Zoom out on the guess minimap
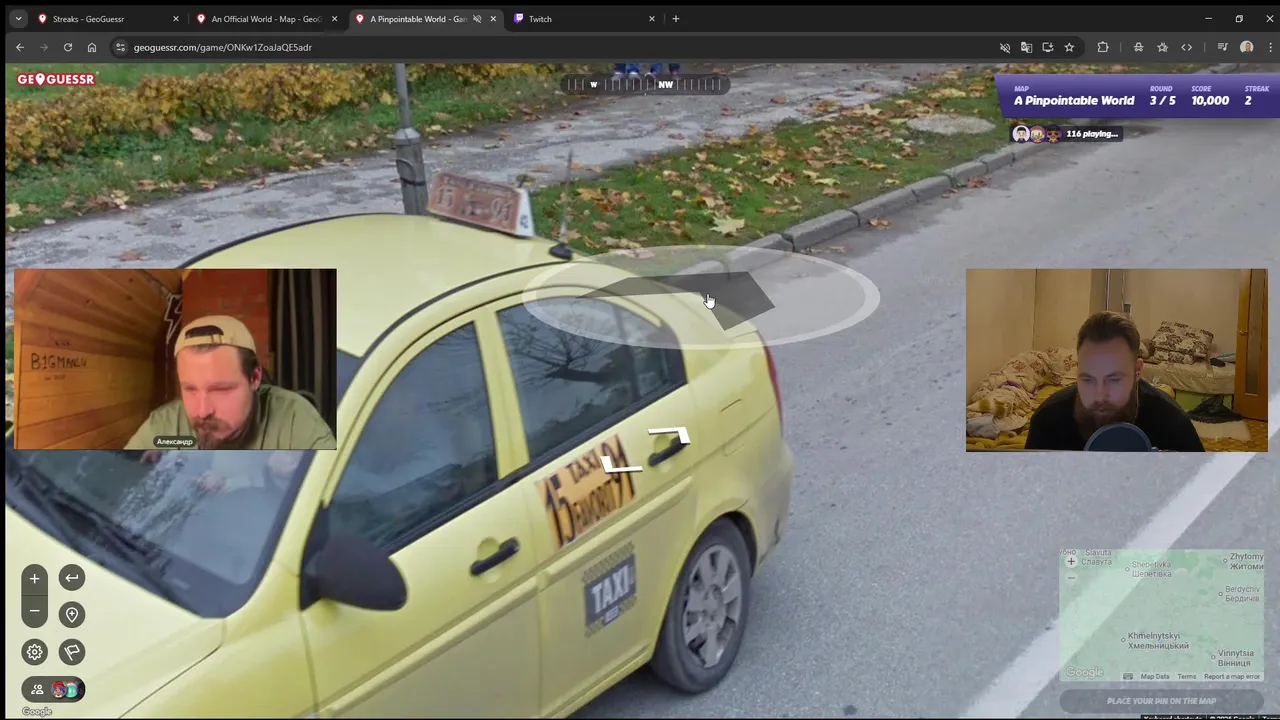 coord(1071,577)
